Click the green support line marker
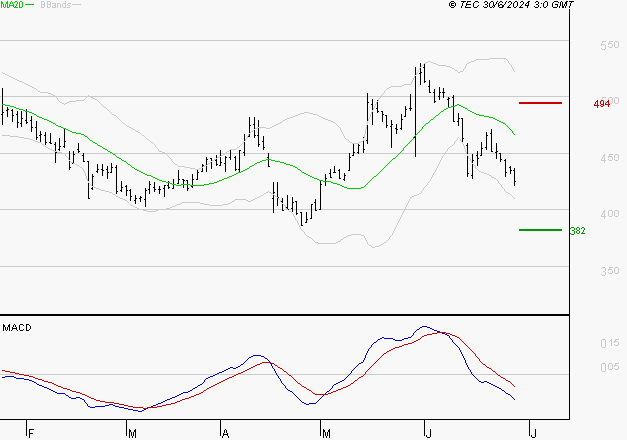The height and width of the screenshot is (440, 627). [x=540, y=230]
